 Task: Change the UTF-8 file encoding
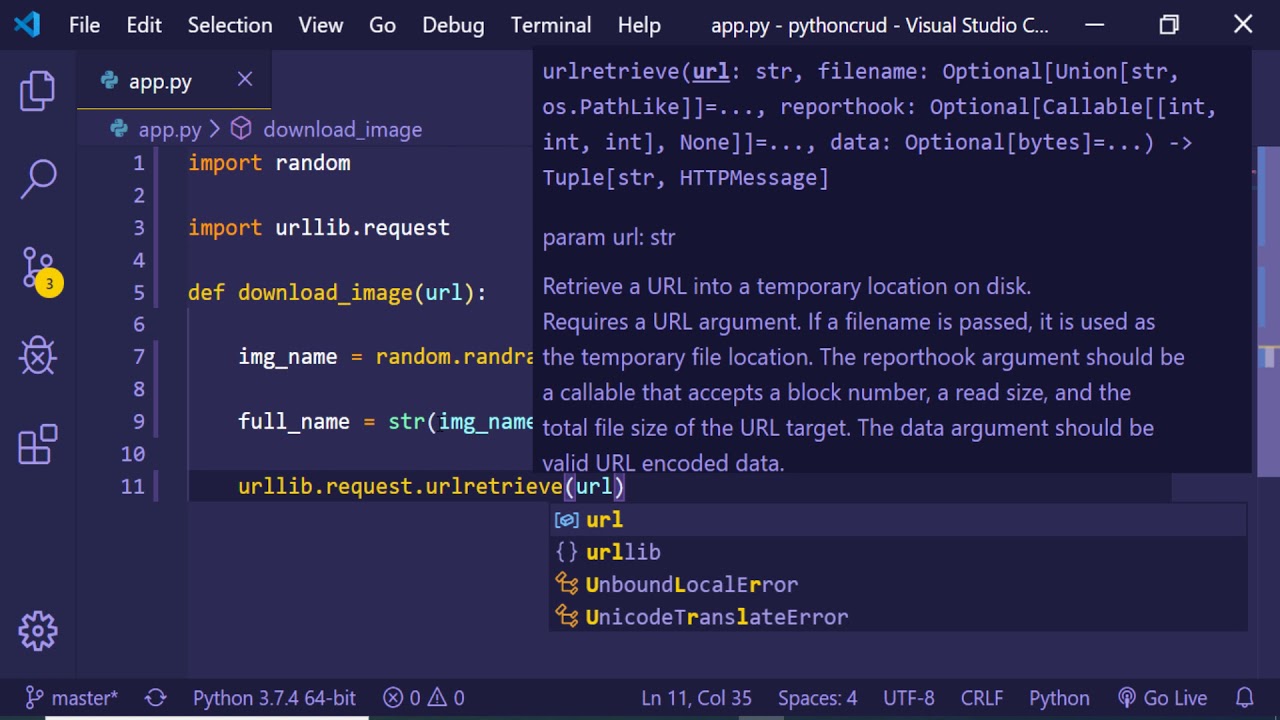tap(908, 698)
